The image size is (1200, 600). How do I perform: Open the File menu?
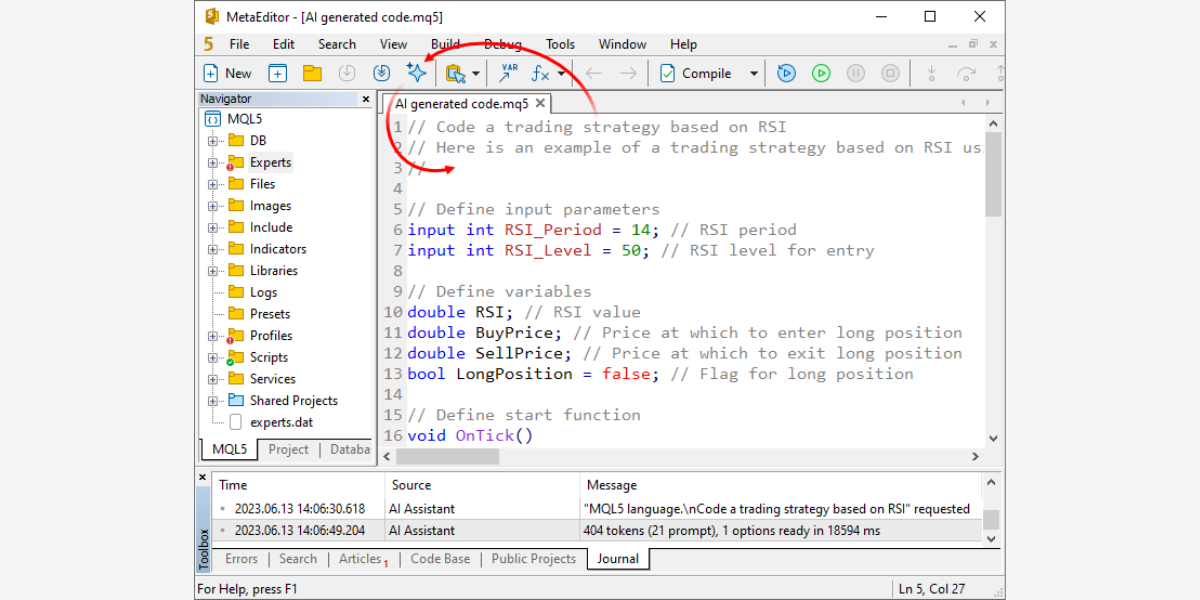point(239,44)
